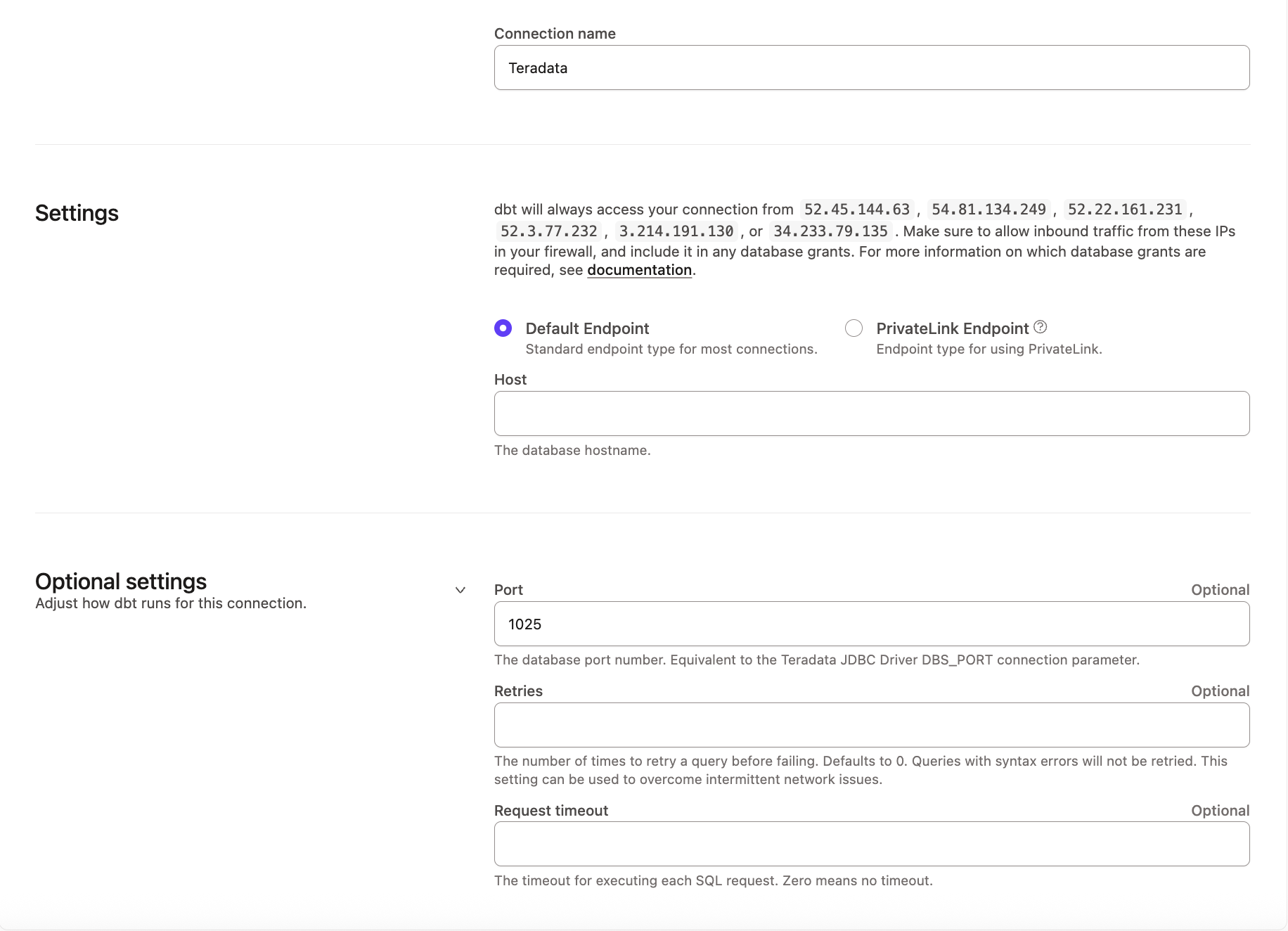Click the empty Retries input field
The width and height of the screenshot is (1288, 931).
coord(872,725)
